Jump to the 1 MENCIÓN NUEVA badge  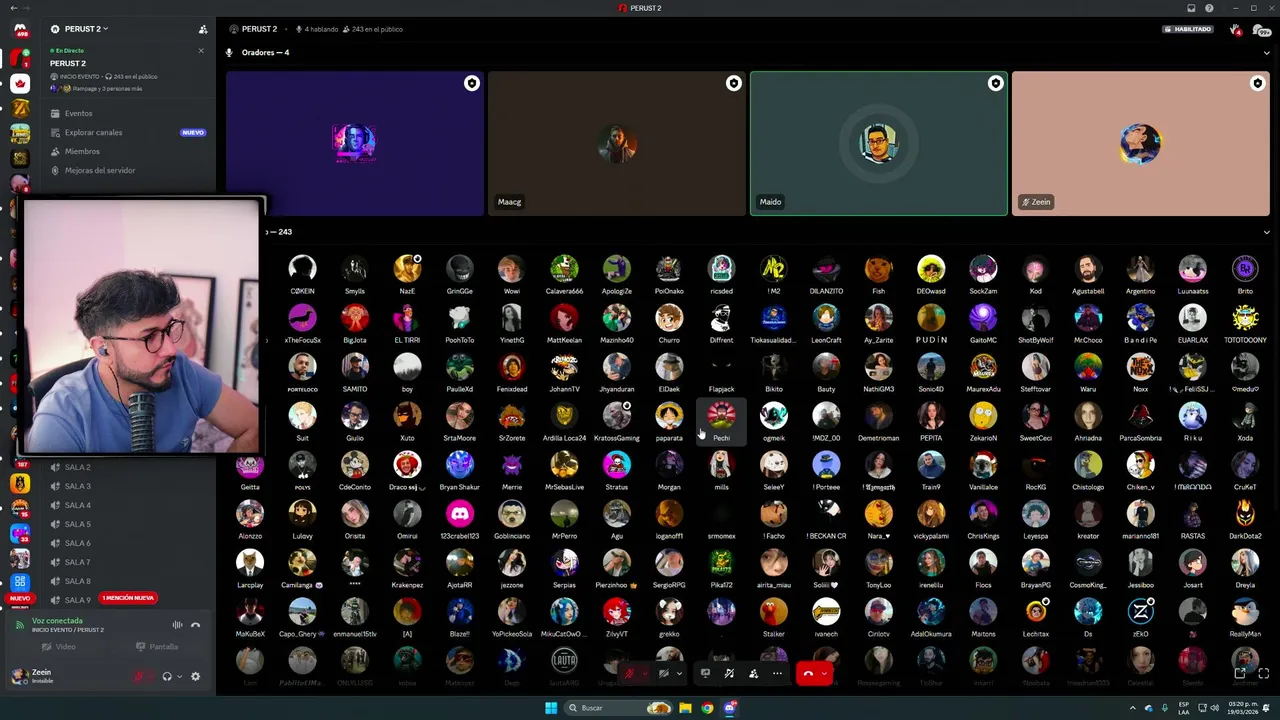(x=128, y=598)
